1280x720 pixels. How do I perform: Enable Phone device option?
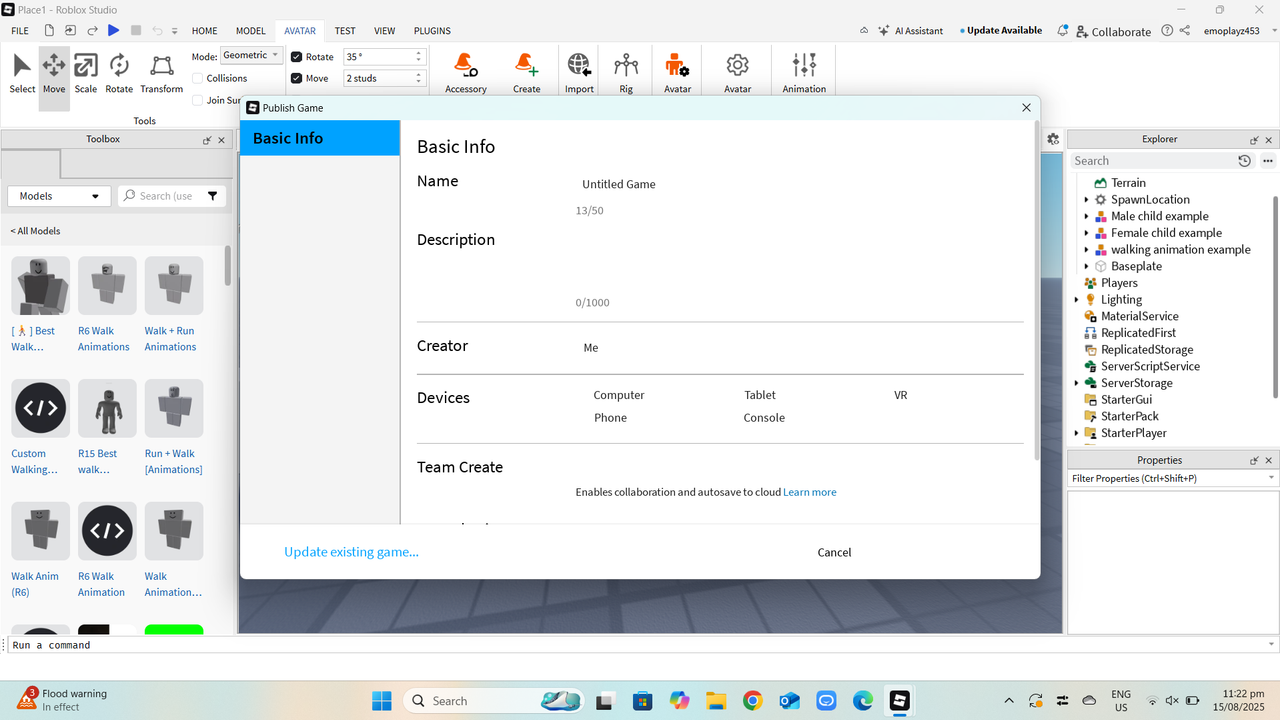point(610,418)
